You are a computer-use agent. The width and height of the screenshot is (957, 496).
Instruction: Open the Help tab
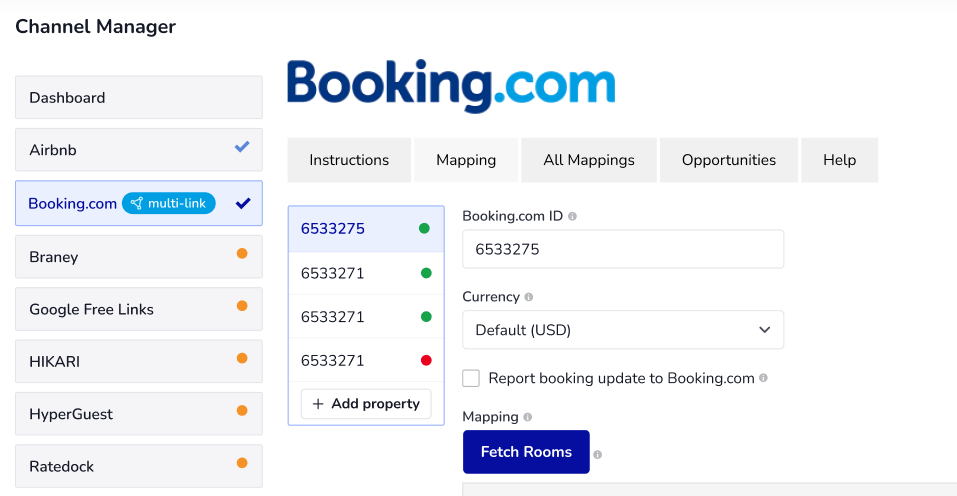pos(839,160)
